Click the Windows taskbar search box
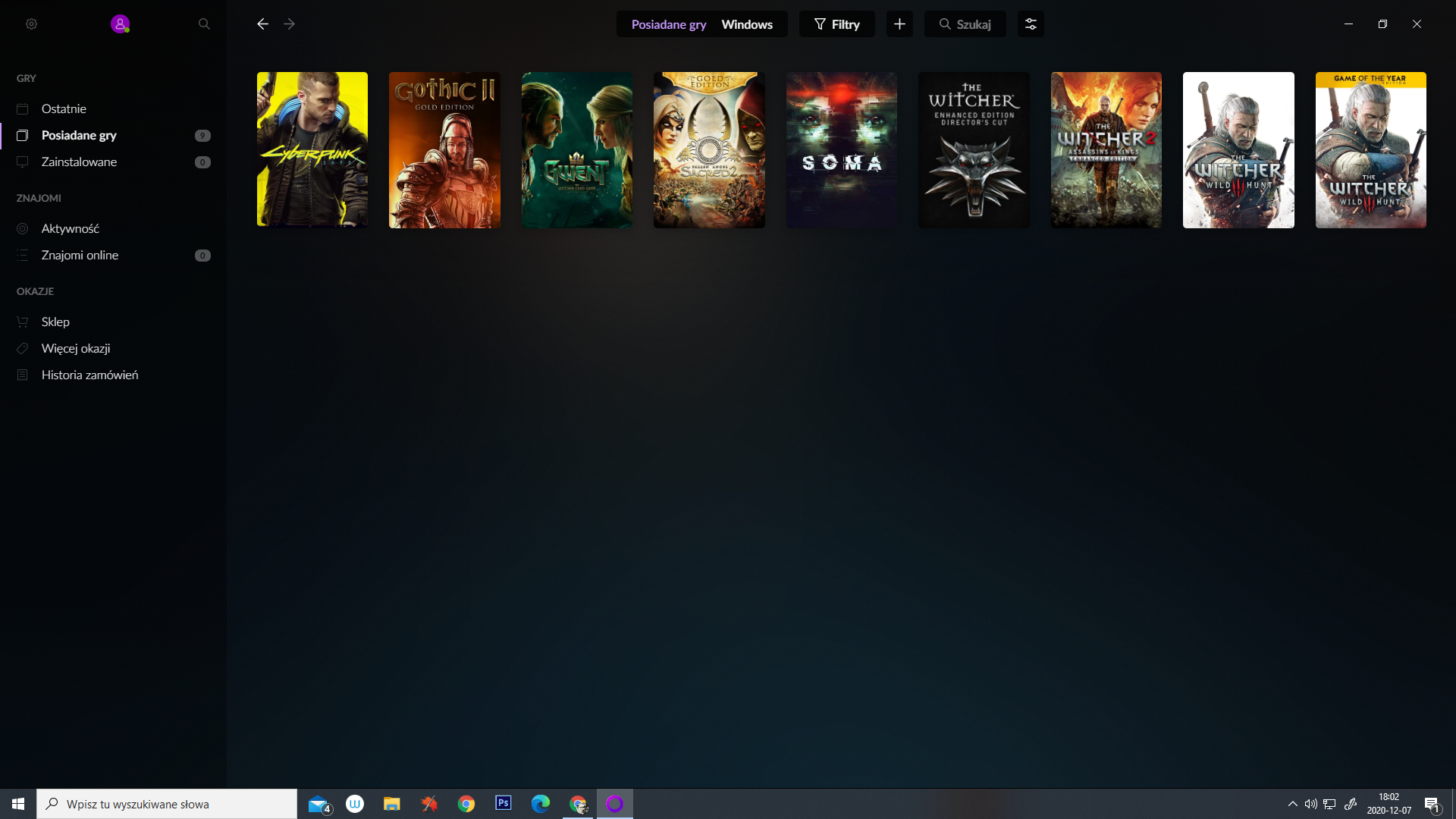The width and height of the screenshot is (1456, 819). 167,804
